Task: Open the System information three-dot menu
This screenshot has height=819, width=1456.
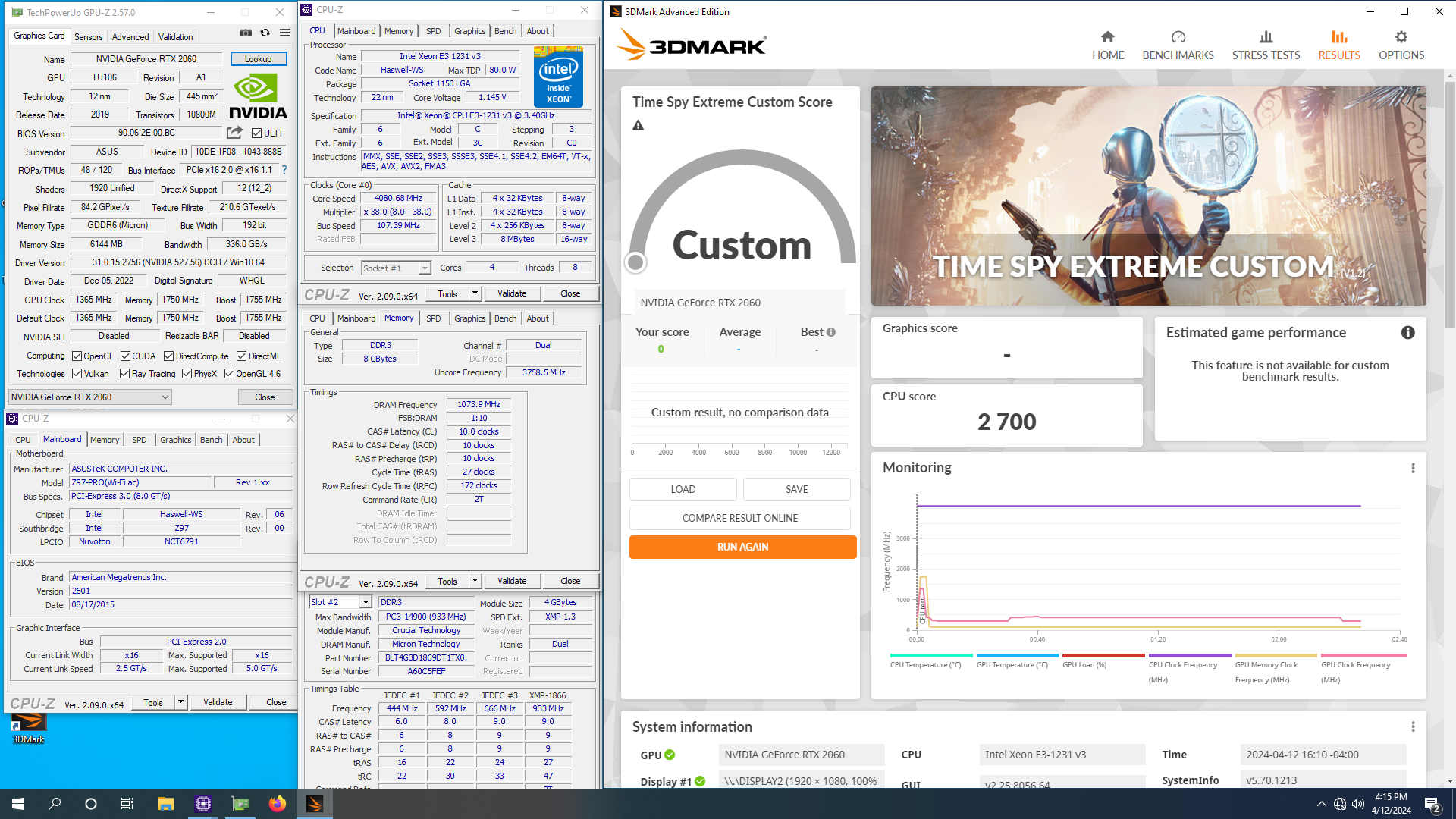Action: coord(1413,727)
